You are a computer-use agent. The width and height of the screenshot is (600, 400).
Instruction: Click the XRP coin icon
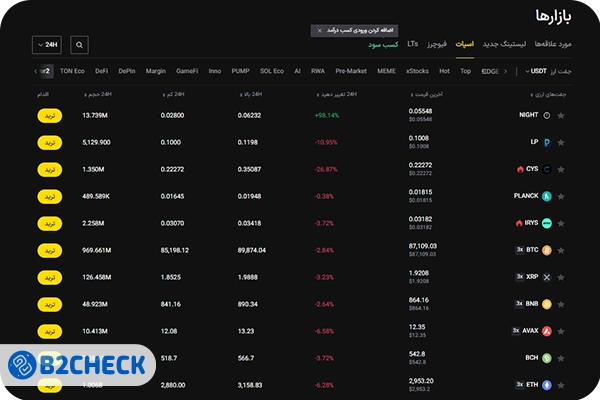click(546, 276)
